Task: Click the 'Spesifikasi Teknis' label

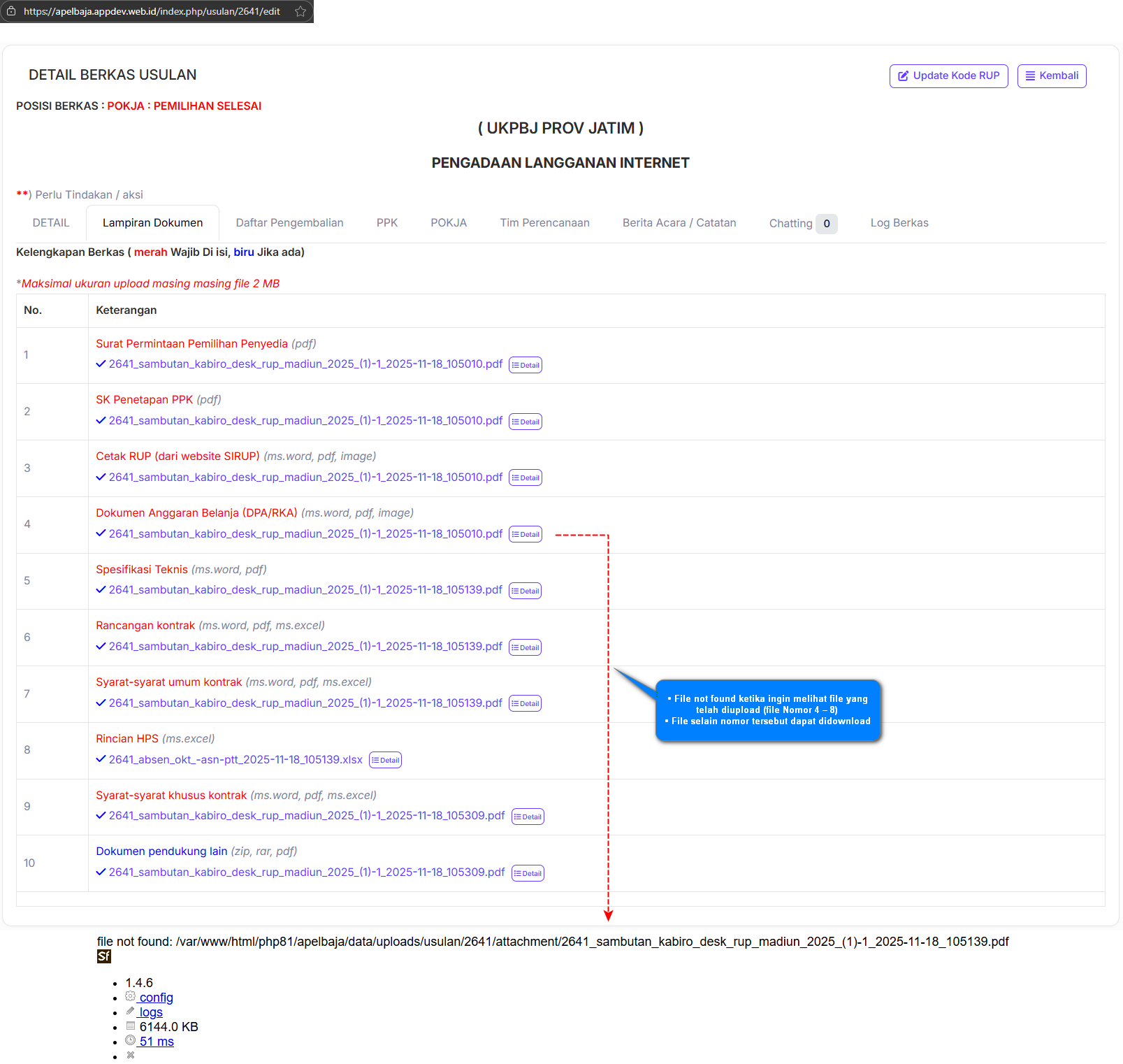Action: [142, 570]
